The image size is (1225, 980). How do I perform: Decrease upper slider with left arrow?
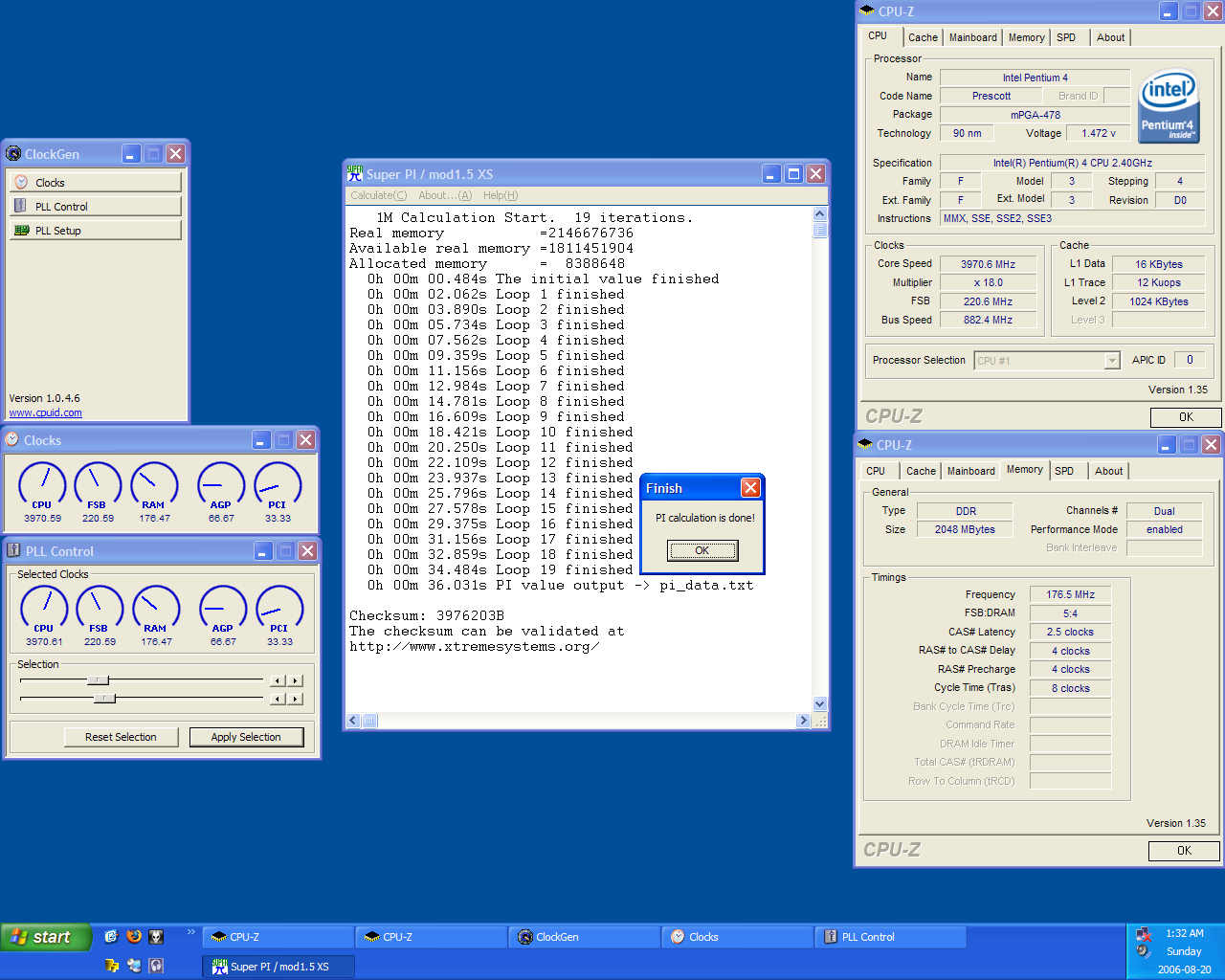coord(278,680)
